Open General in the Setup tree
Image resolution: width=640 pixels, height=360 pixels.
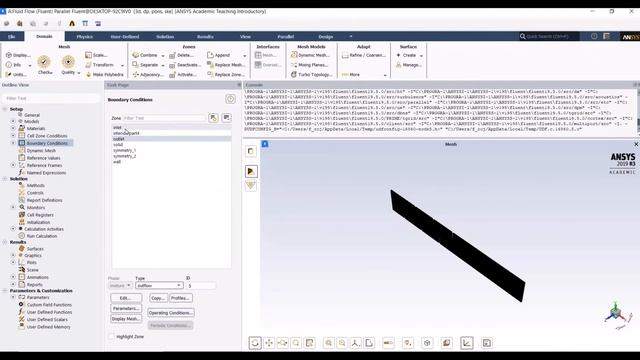31,115
